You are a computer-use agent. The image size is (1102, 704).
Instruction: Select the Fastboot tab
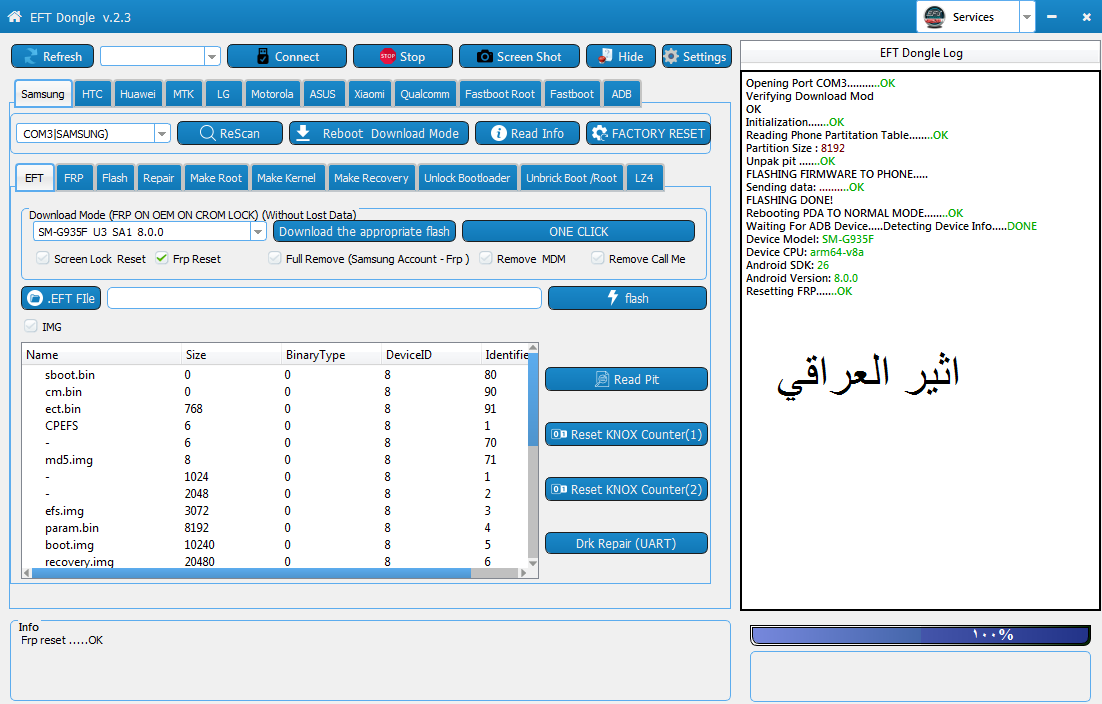(571, 93)
